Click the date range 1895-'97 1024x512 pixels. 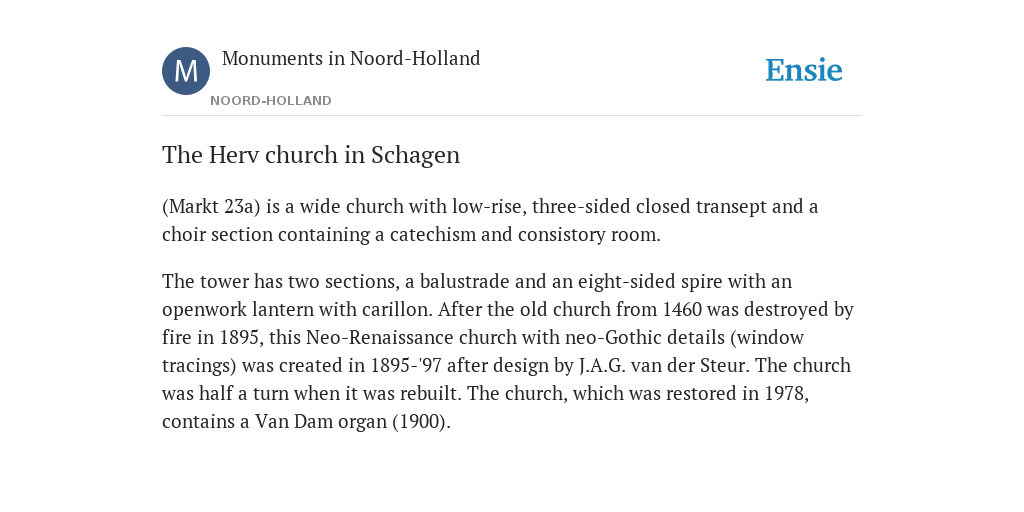tap(406, 365)
